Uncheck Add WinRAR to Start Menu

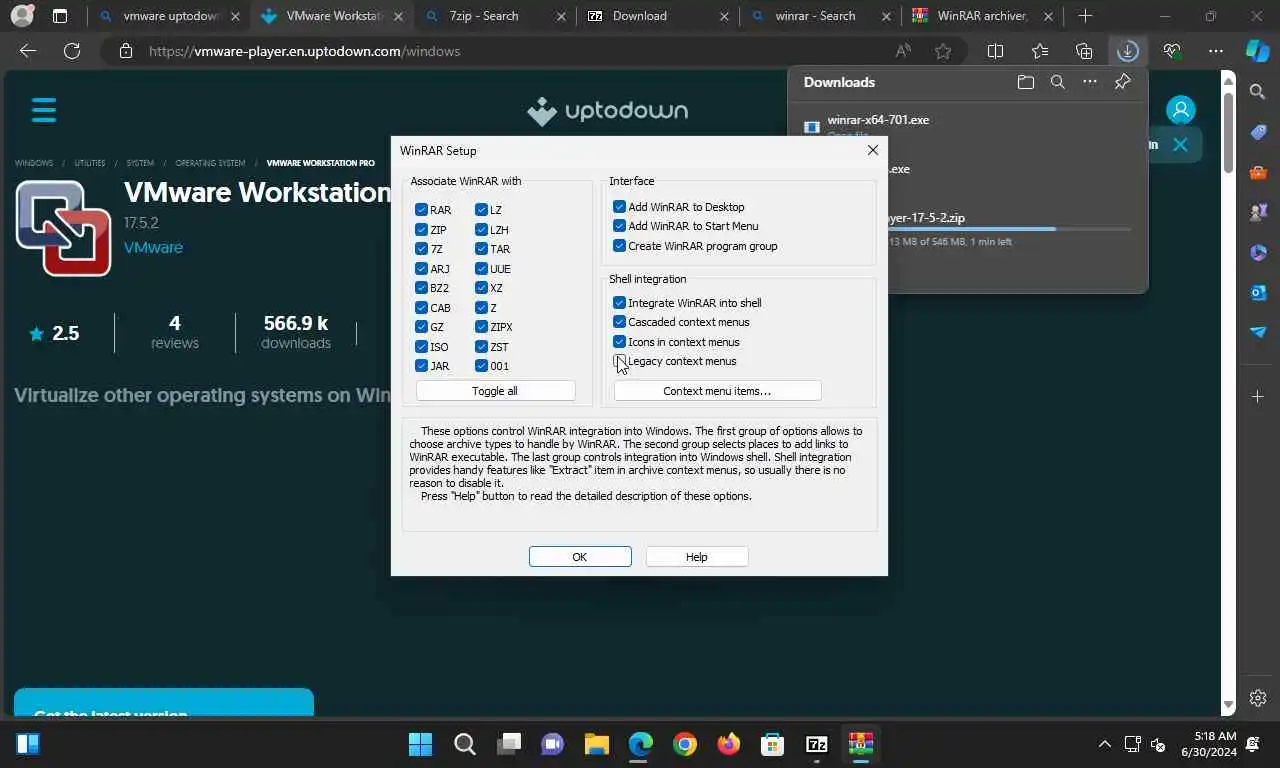(x=619, y=226)
